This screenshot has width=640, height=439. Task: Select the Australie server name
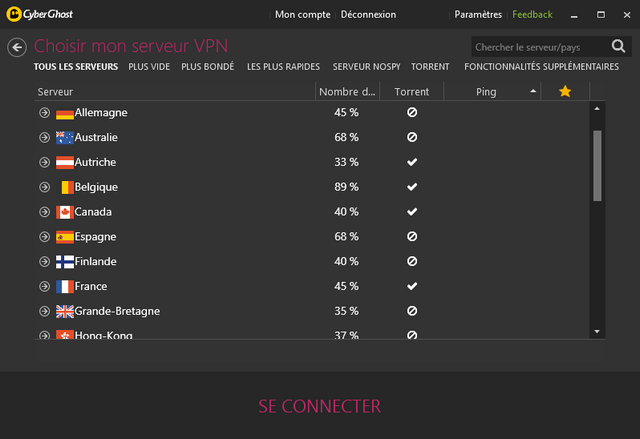(x=96, y=137)
